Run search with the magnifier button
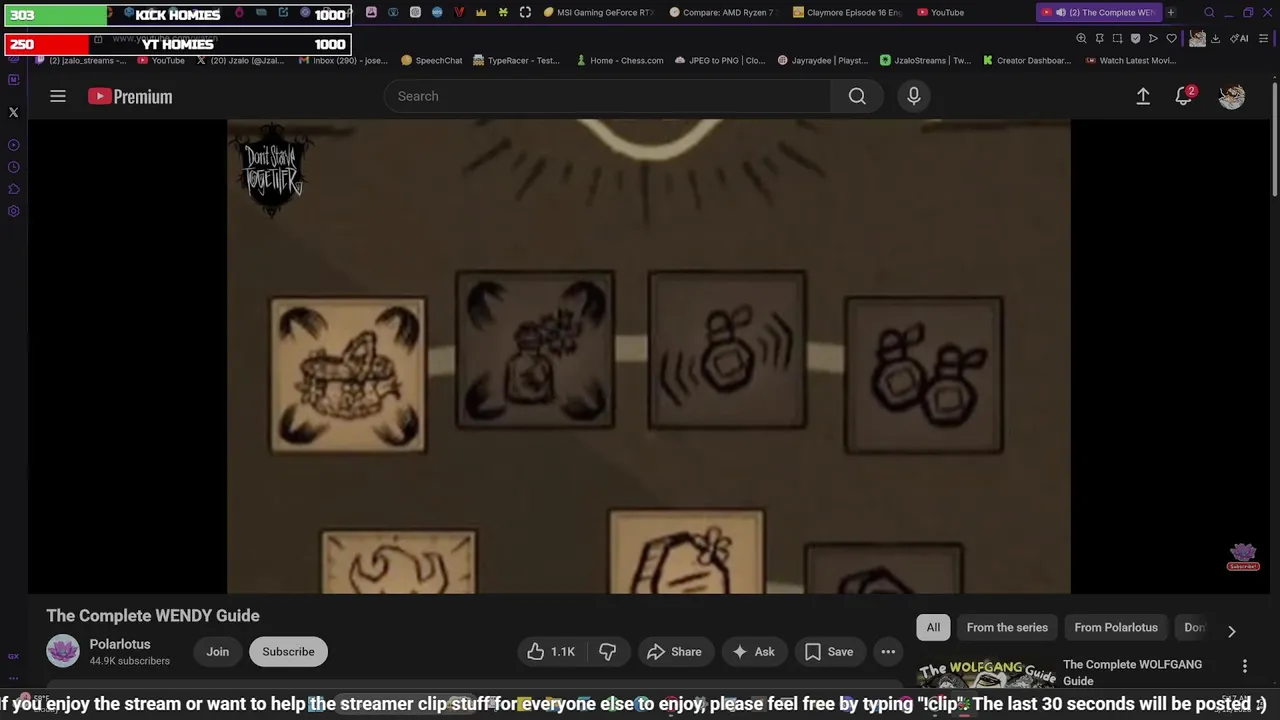This screenshot has height=720, width=1280. (x=857, y=96)
